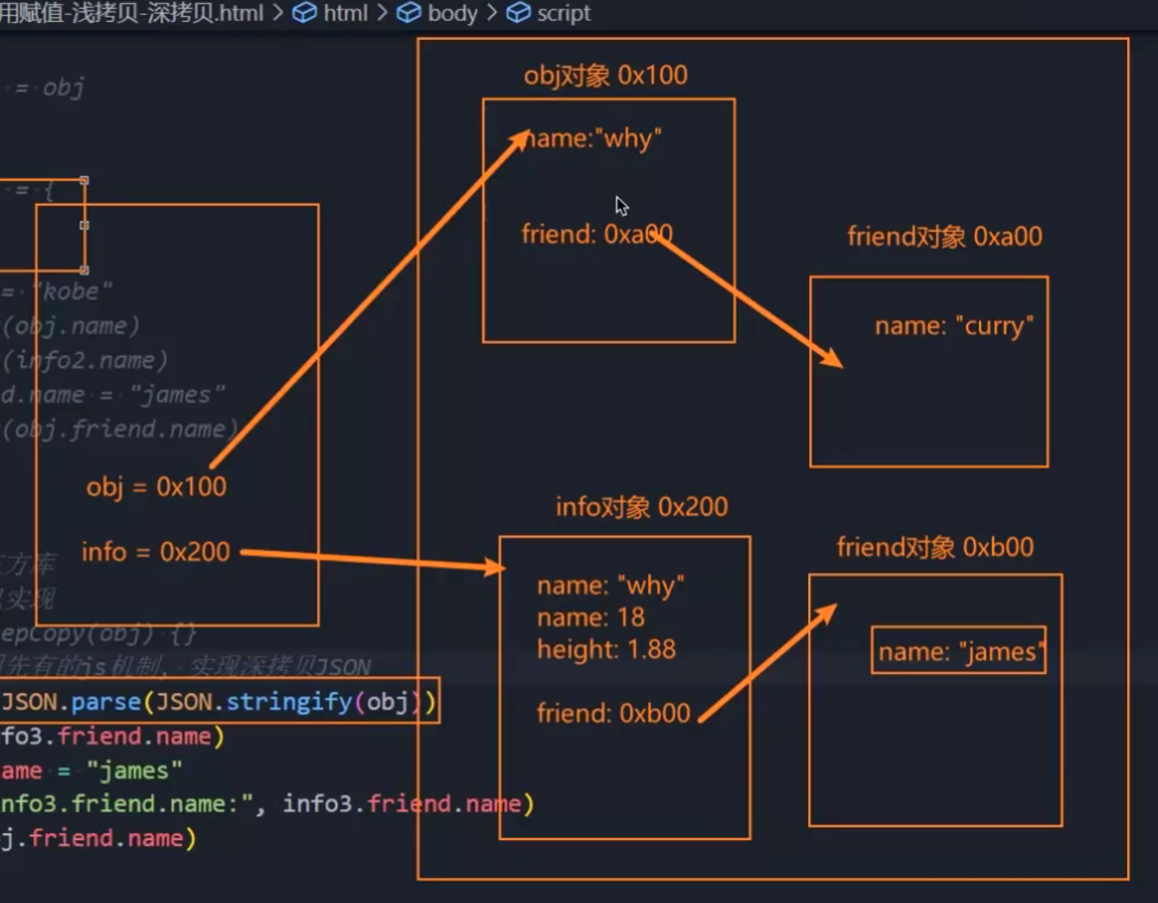
Task: Select the "friend: 0xb00" text in info box
Action: pyautogui.click(x=613, y=713)
